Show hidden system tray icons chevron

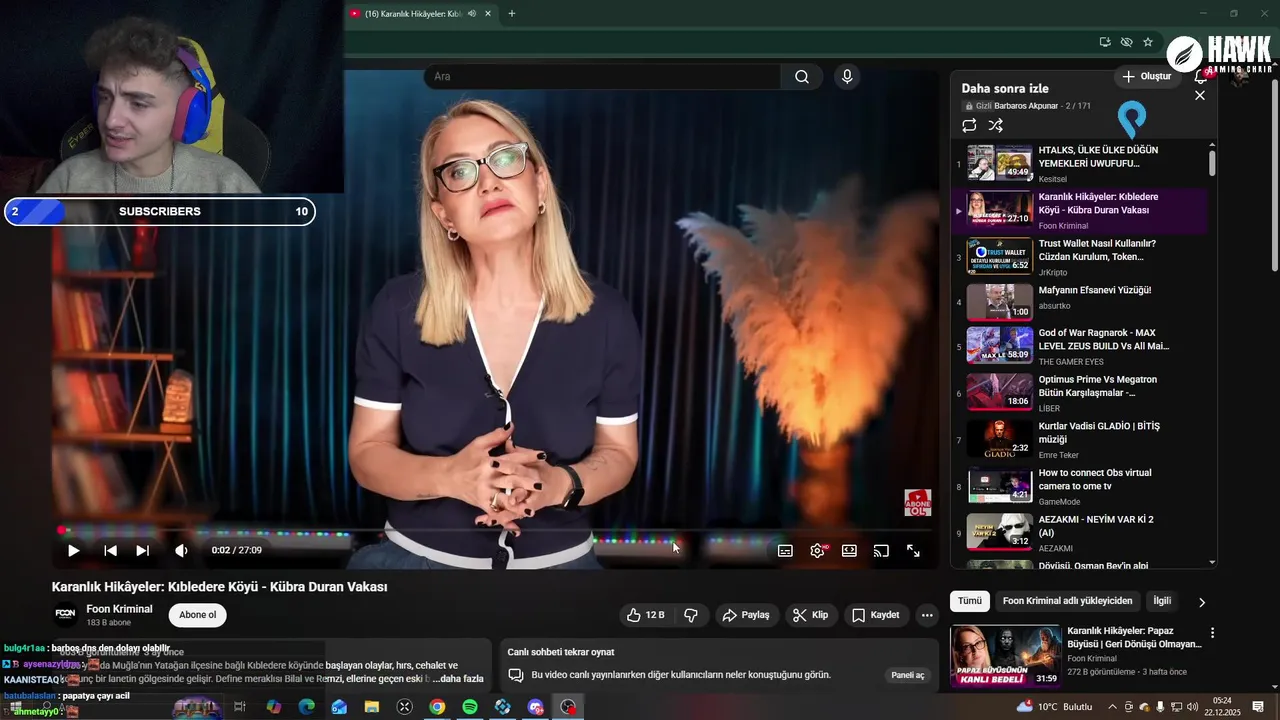click(1112, 707)
